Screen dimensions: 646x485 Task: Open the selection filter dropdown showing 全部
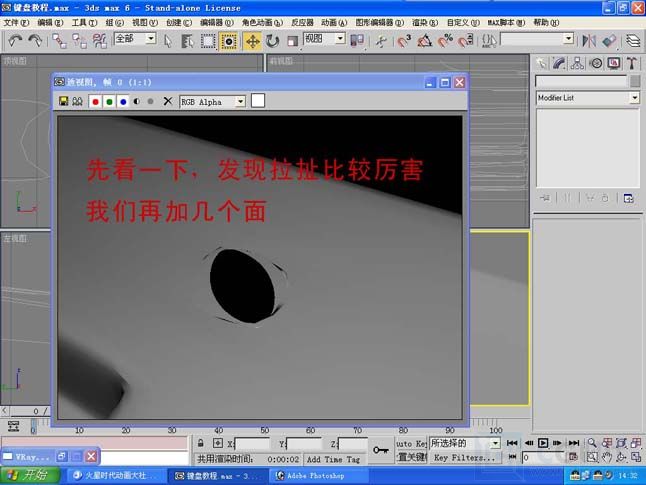[x=135, y=39]
